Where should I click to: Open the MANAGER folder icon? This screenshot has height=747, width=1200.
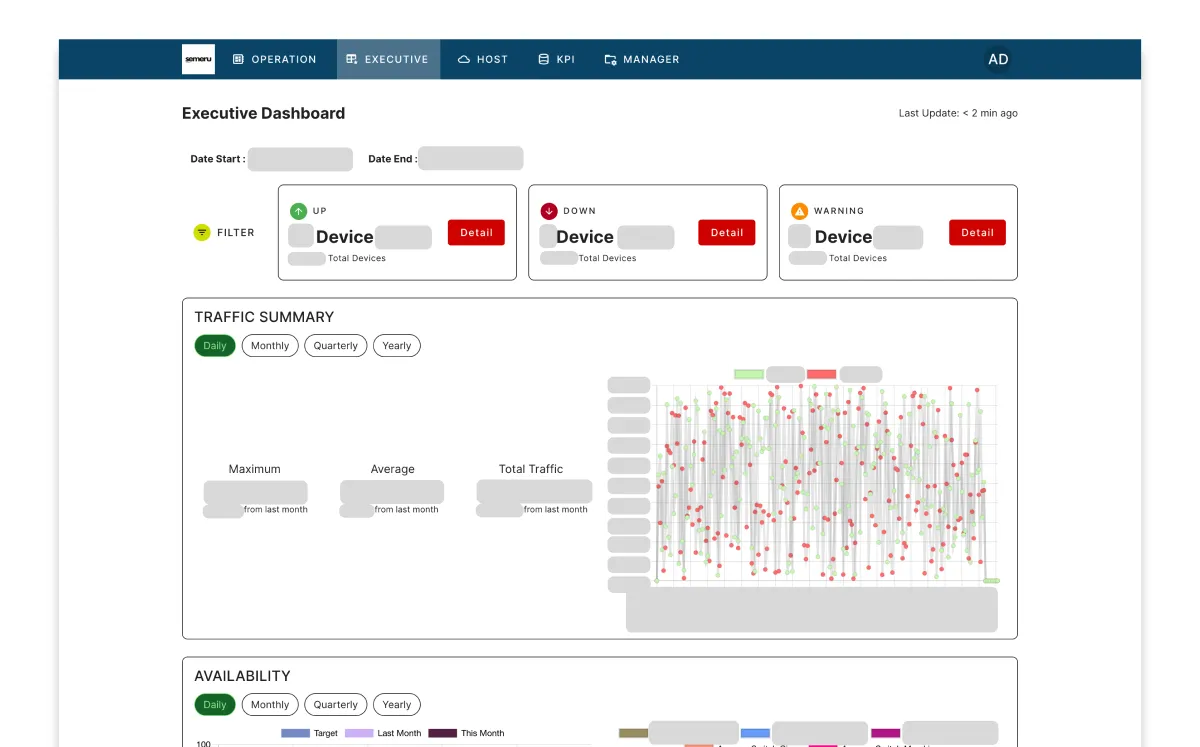608,59
